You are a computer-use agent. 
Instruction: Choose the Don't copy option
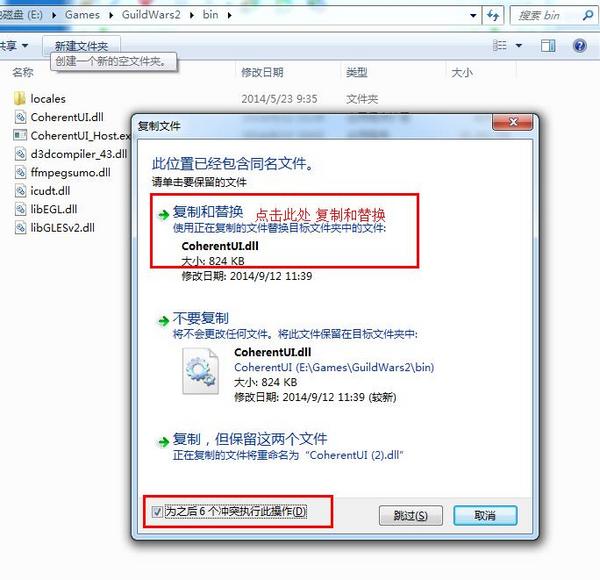pyautogui.click(x=201, y=318)
